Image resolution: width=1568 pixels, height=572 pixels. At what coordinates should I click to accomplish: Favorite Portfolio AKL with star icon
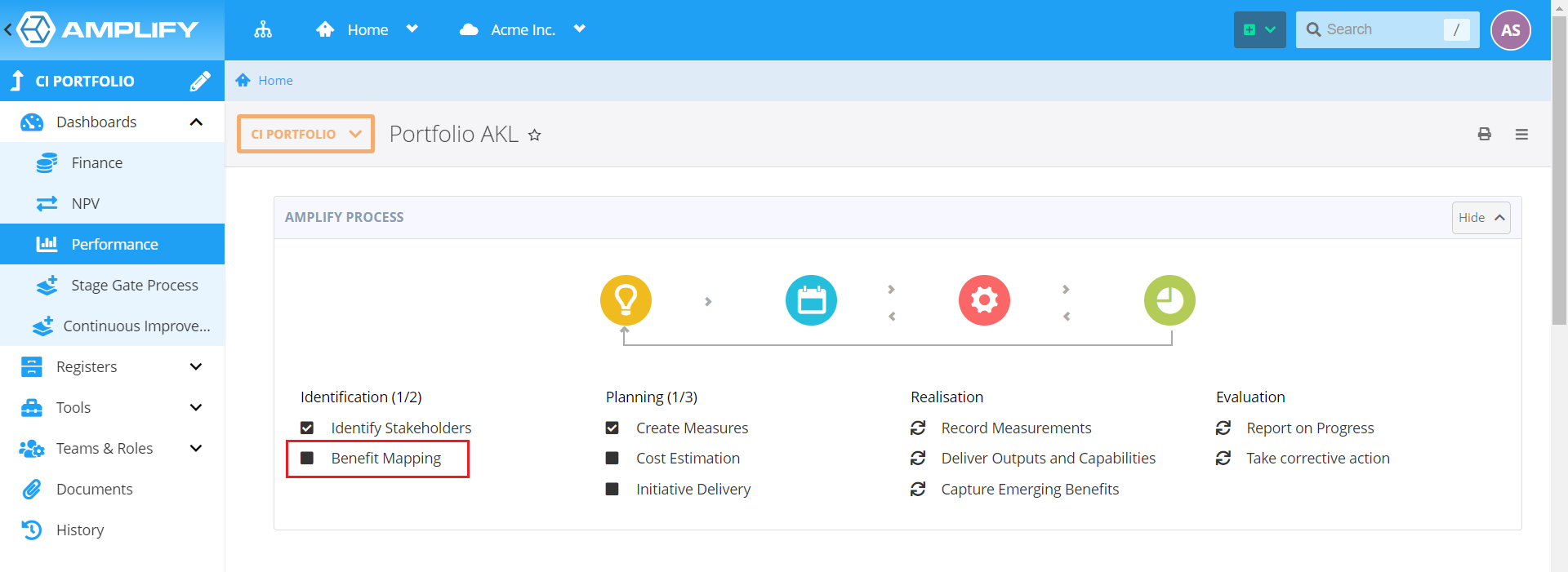(x=535, y=135)
